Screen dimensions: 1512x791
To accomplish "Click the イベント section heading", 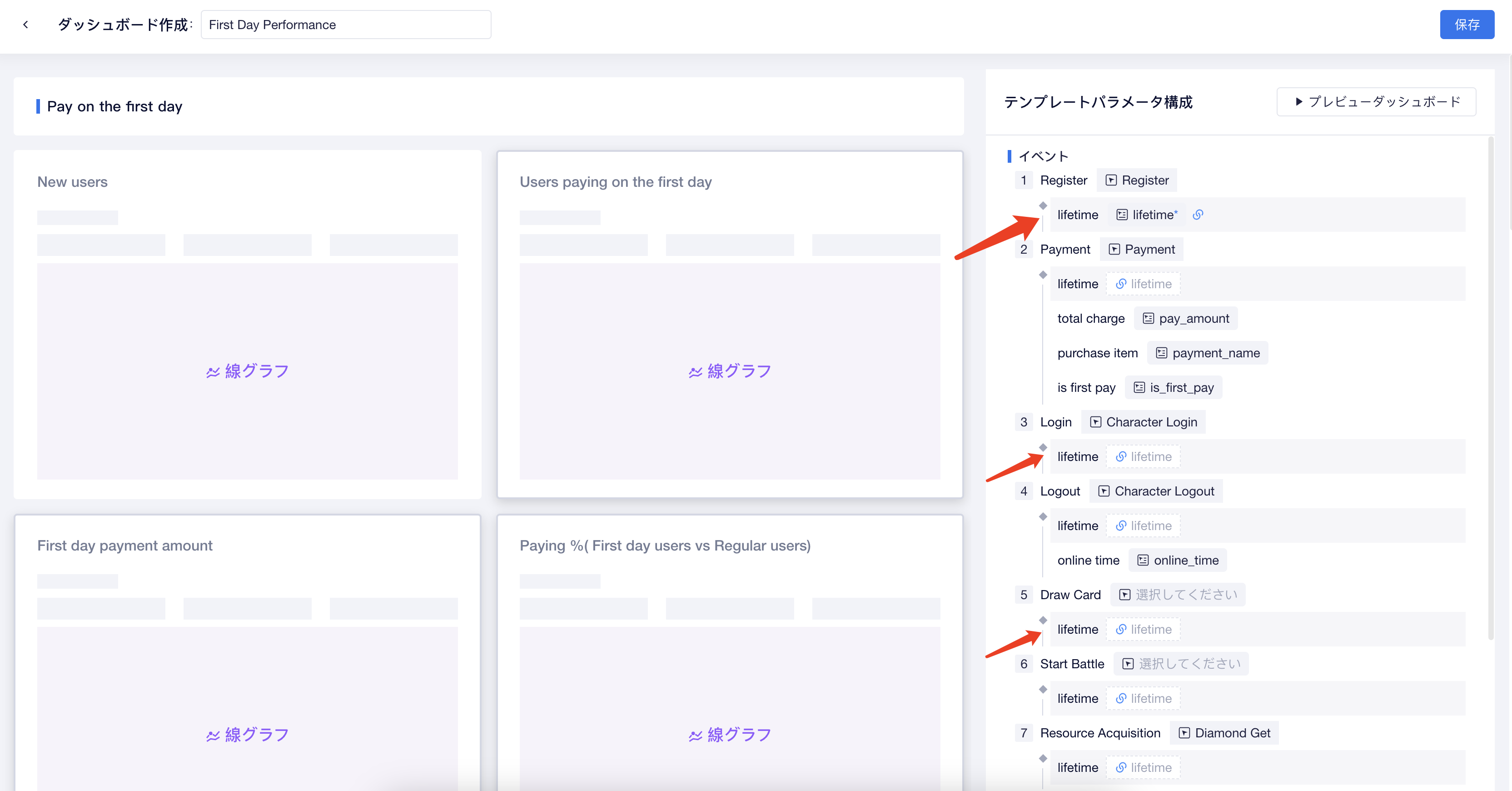I will click(x=1043, y=156).
